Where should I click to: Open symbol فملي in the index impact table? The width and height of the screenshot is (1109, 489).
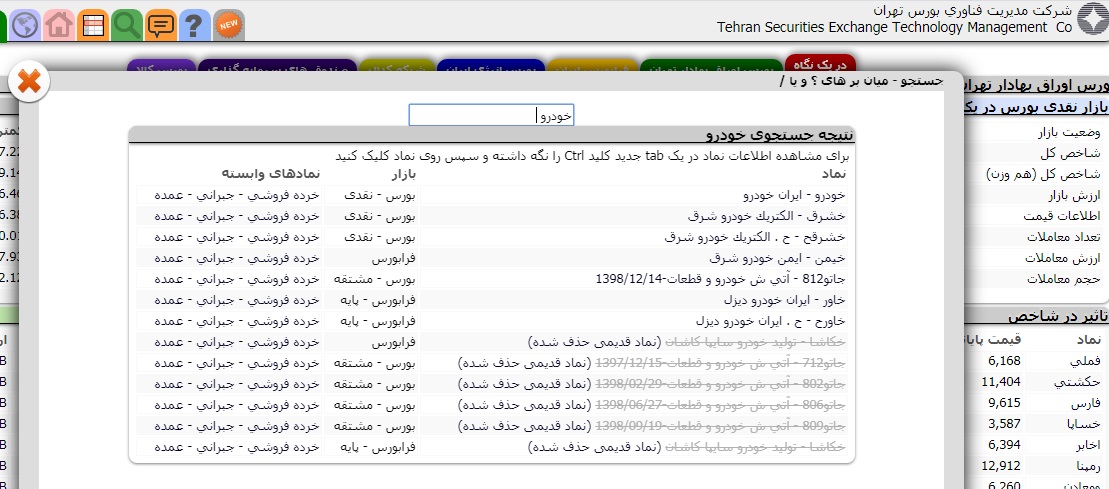coord(1085,361)
